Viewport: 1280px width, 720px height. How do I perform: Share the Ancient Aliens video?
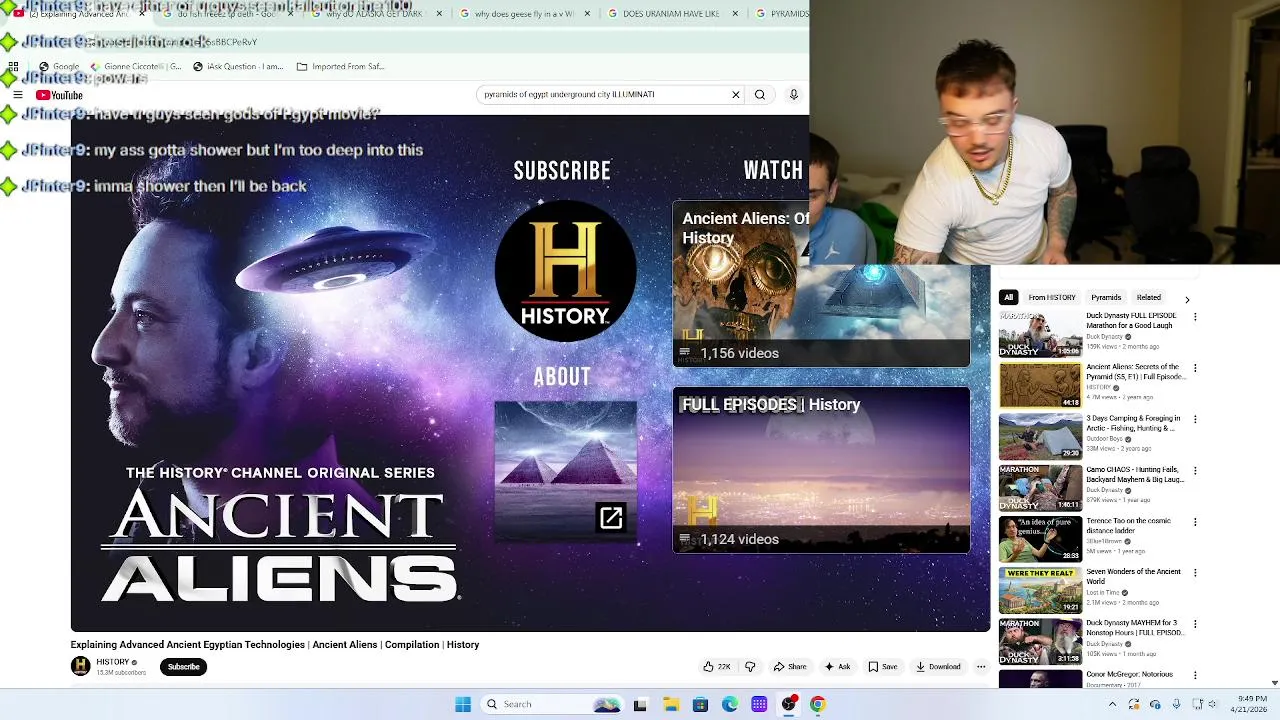790,667
